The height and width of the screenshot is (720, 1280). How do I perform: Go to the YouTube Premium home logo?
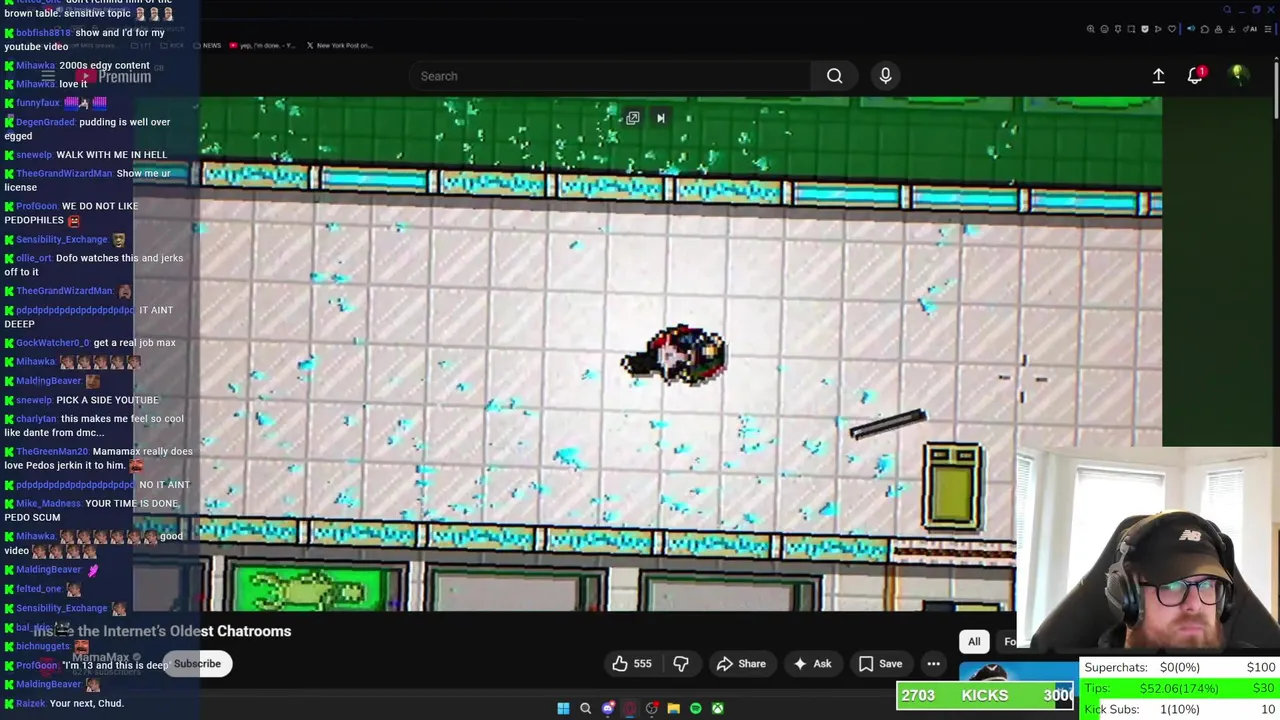(112, 76)
